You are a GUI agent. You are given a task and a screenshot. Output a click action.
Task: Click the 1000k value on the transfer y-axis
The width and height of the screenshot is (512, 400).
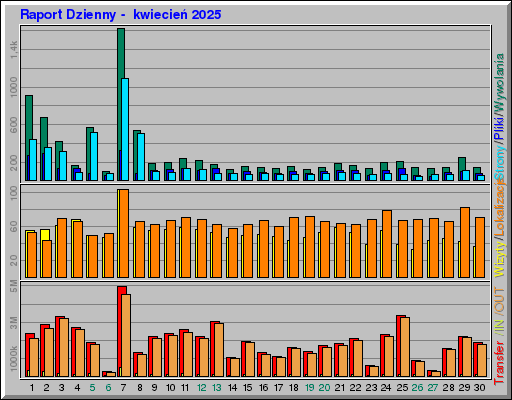click(13, 359)
